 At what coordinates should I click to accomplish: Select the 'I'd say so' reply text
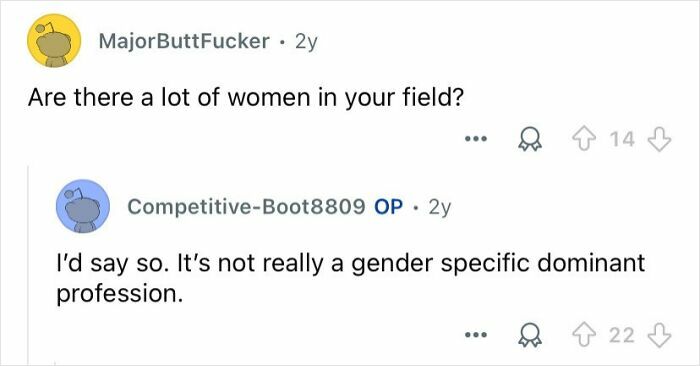point(350,279)
